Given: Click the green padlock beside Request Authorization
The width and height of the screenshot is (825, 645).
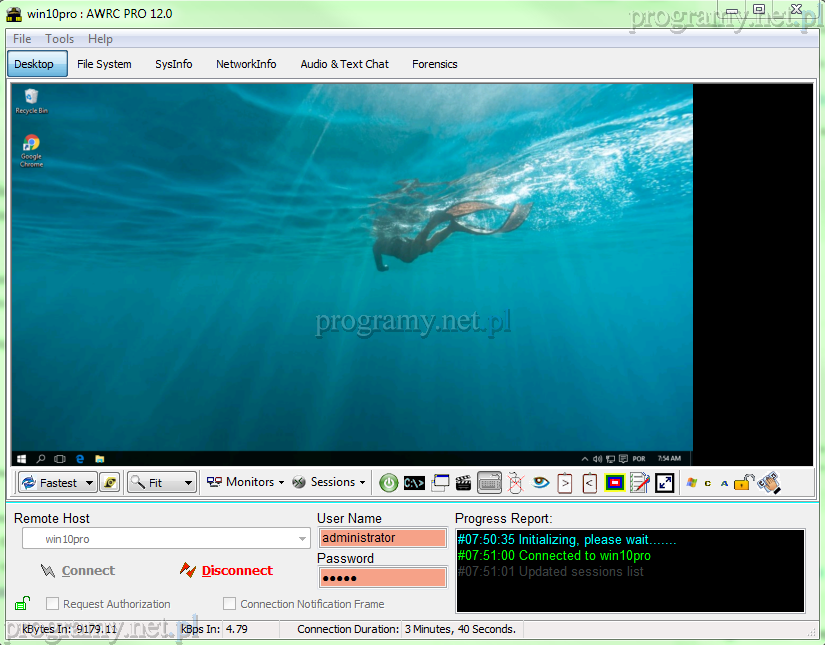Looking at the screenshot, I should [22, 603].
